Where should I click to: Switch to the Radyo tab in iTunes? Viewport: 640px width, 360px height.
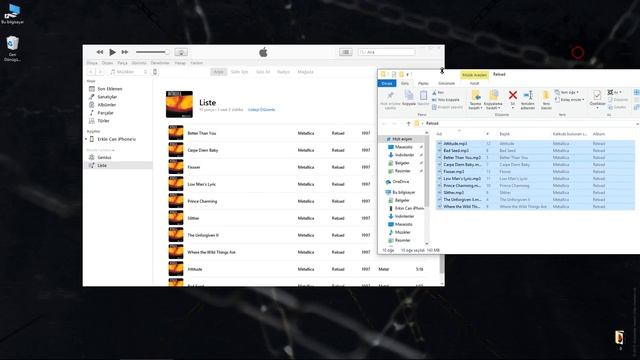(283, 72)
